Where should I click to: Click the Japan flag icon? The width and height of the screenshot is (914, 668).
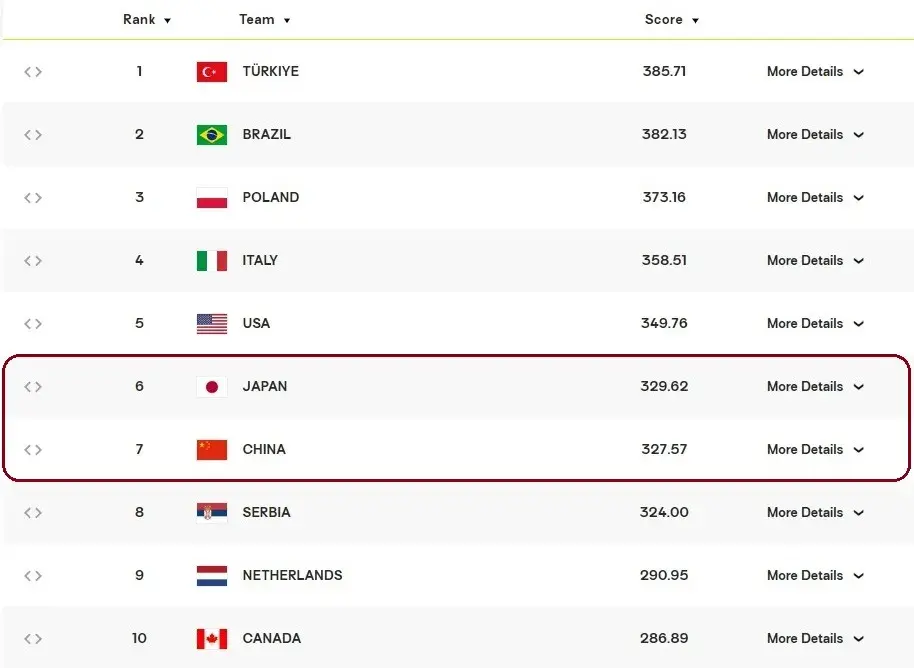212,386
